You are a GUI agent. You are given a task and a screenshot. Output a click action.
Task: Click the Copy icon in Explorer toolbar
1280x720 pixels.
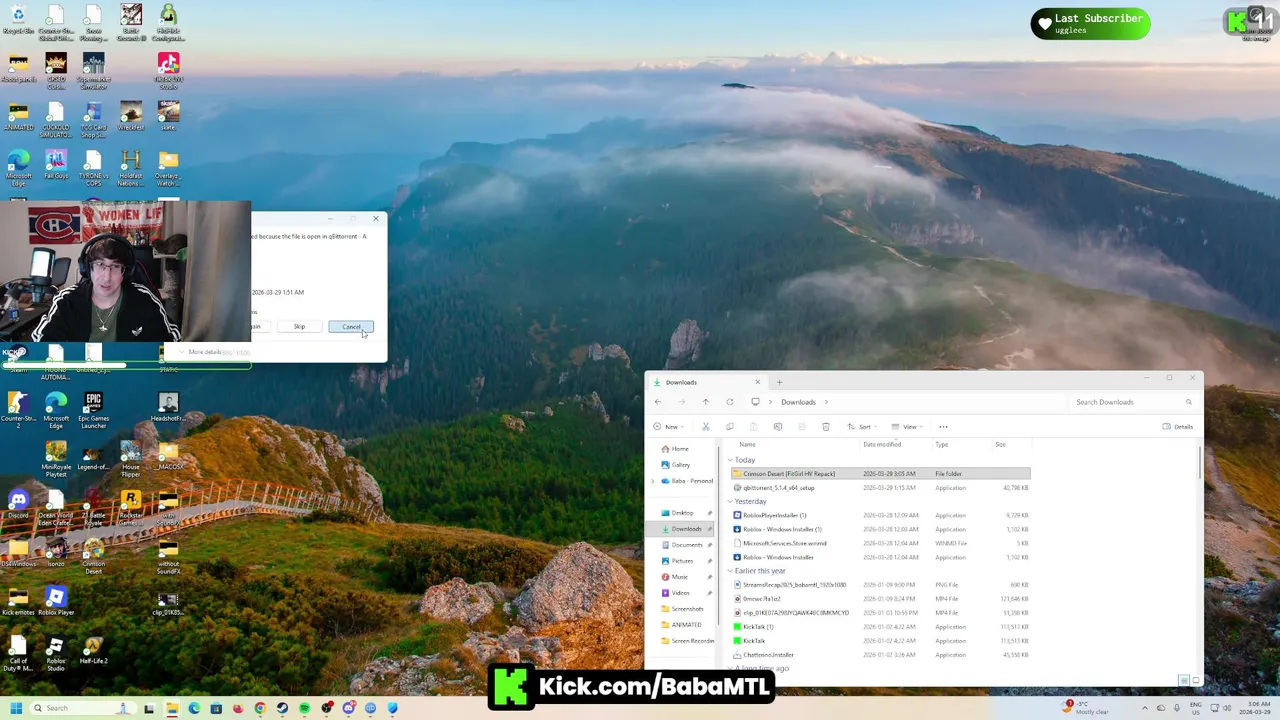[x=729, y=427]
